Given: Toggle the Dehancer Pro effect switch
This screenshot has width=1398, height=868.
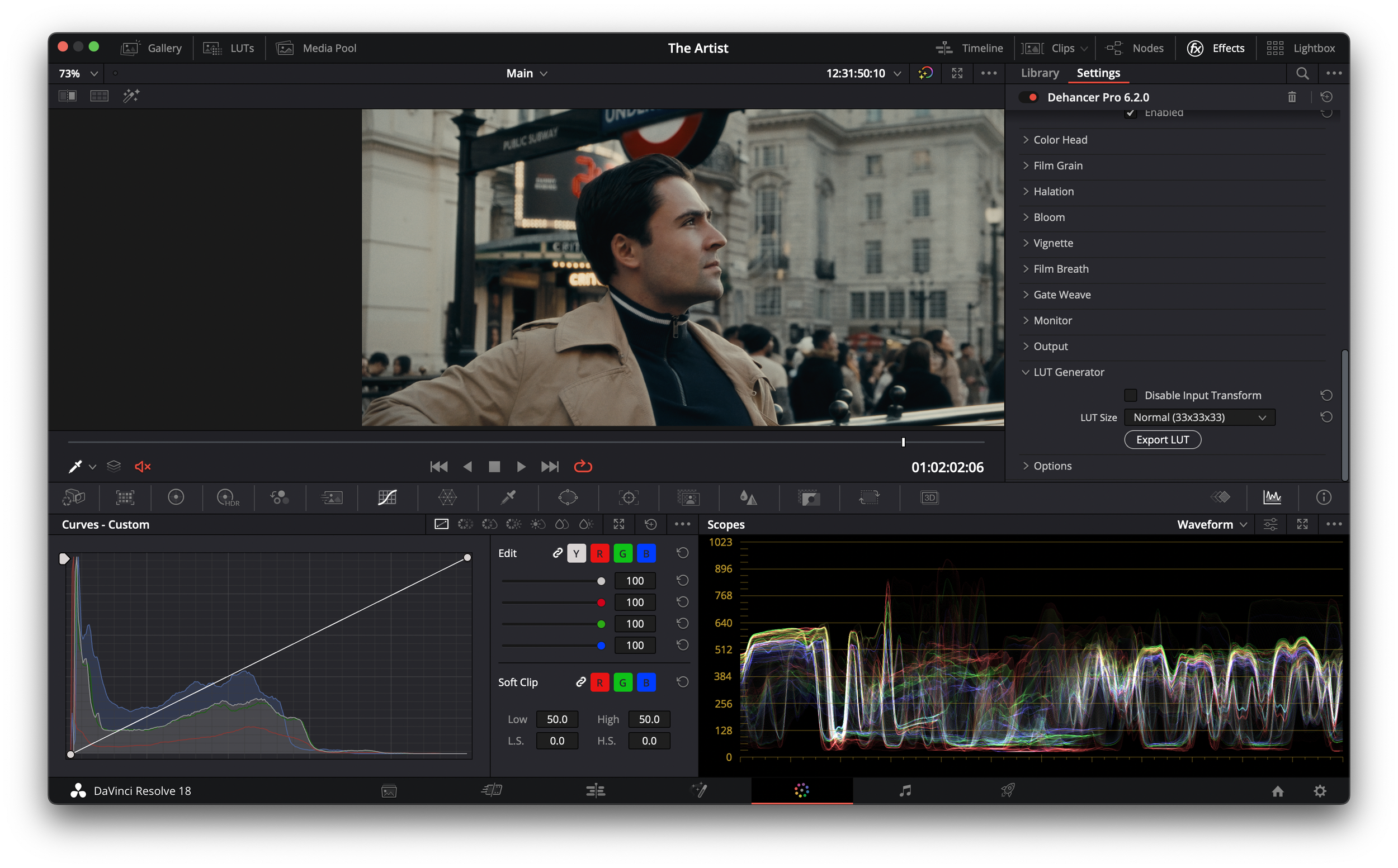Looking at the screenshot, I should 1028,97.
